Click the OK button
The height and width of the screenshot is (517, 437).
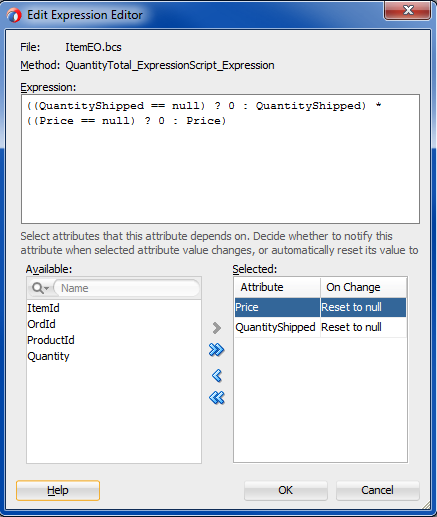[x=286, y=490]
